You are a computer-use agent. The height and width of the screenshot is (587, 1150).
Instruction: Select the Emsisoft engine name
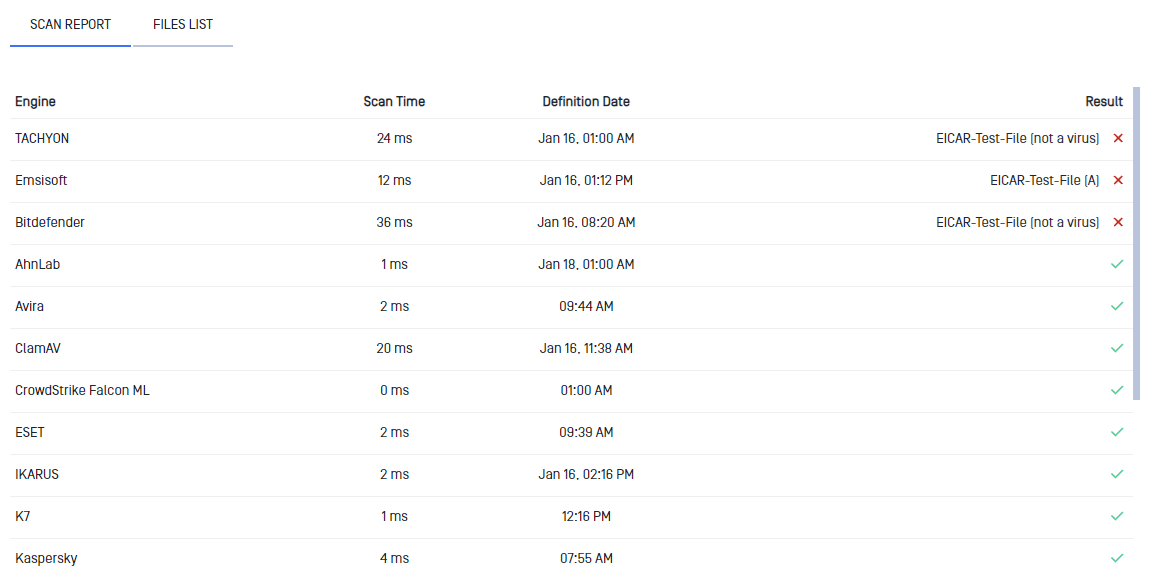coord(41,180)
